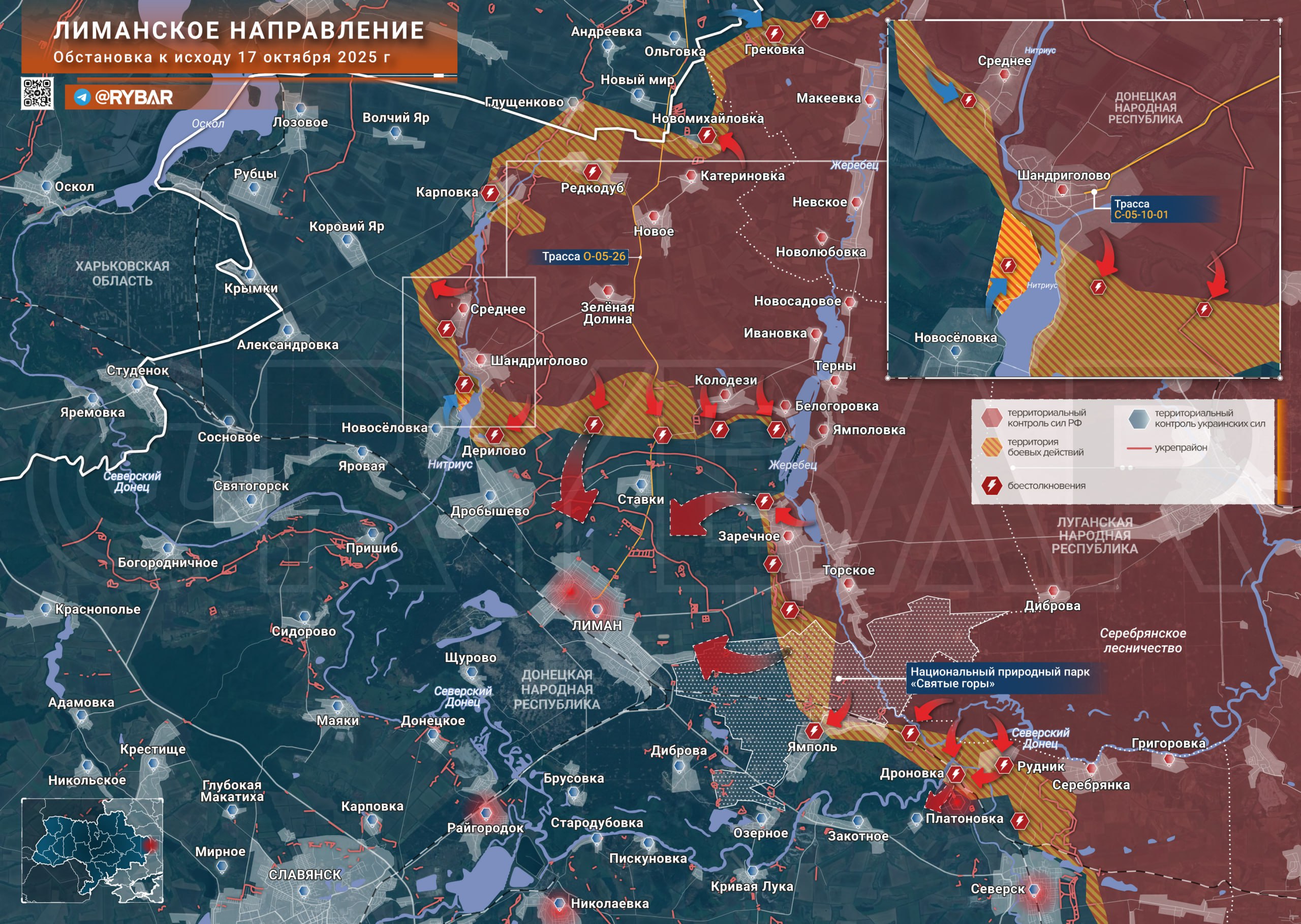Image resolution: width=1301 pixels, height=924 pixels.
Task: Click the blue marker at ЛИМАН city
Action: point(597,610)
